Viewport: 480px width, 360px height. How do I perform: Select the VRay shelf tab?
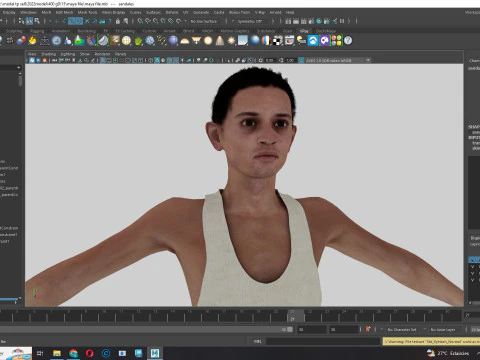click(x=304, y=31)
